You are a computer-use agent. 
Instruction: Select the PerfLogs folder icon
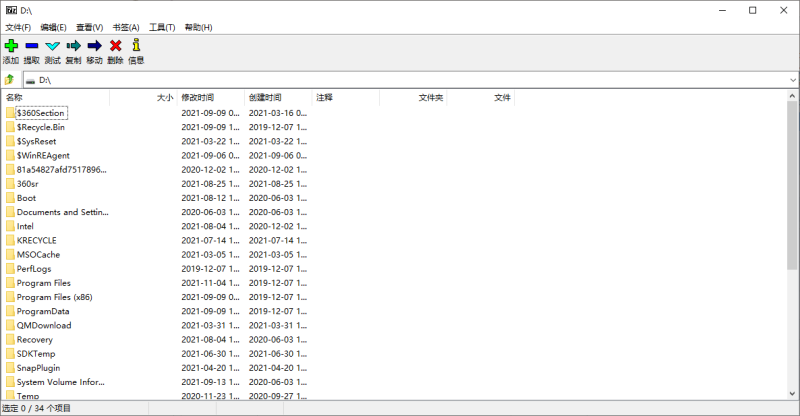(x=11, y=268)
